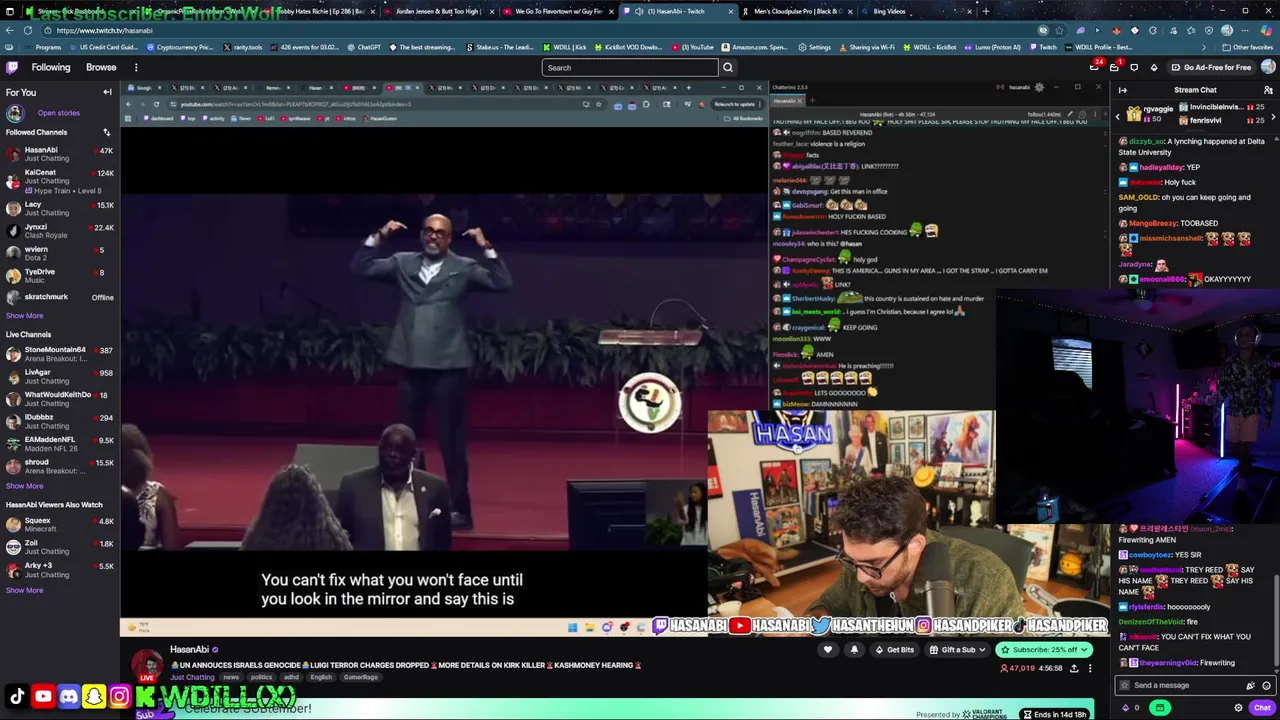Switch to Men's Cloudpulse Pro browser tab

tap(796, 11)
